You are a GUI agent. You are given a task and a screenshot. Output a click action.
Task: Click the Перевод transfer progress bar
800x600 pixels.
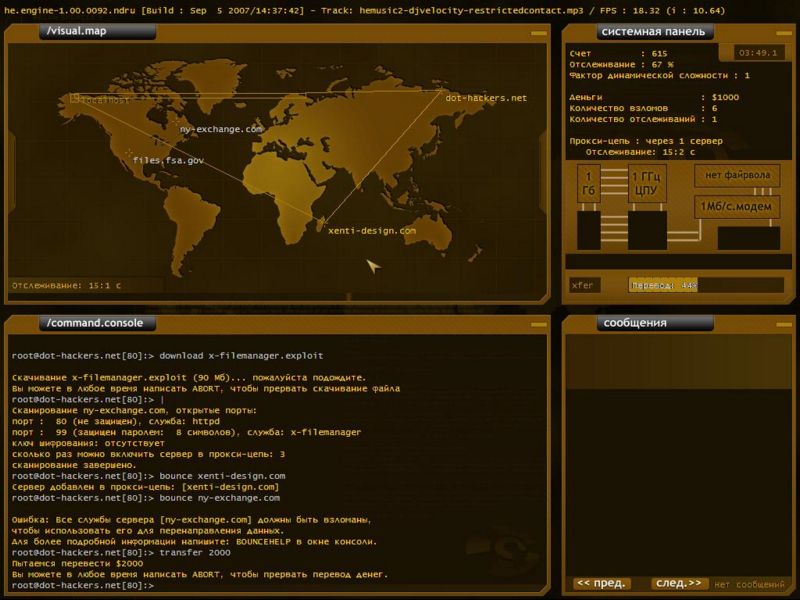(706, 285)
